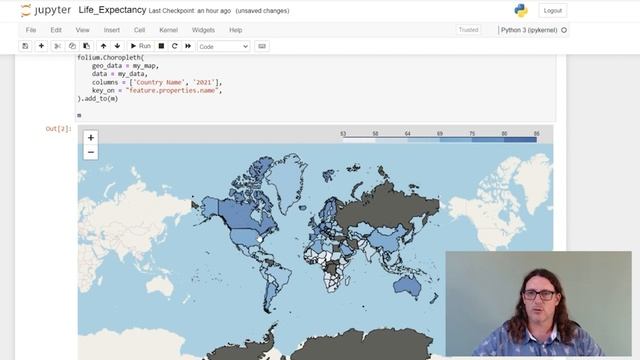Viewport: 640px width, 360px height.
Task: Zoom in on the folium map
Action: coord(91,138)
